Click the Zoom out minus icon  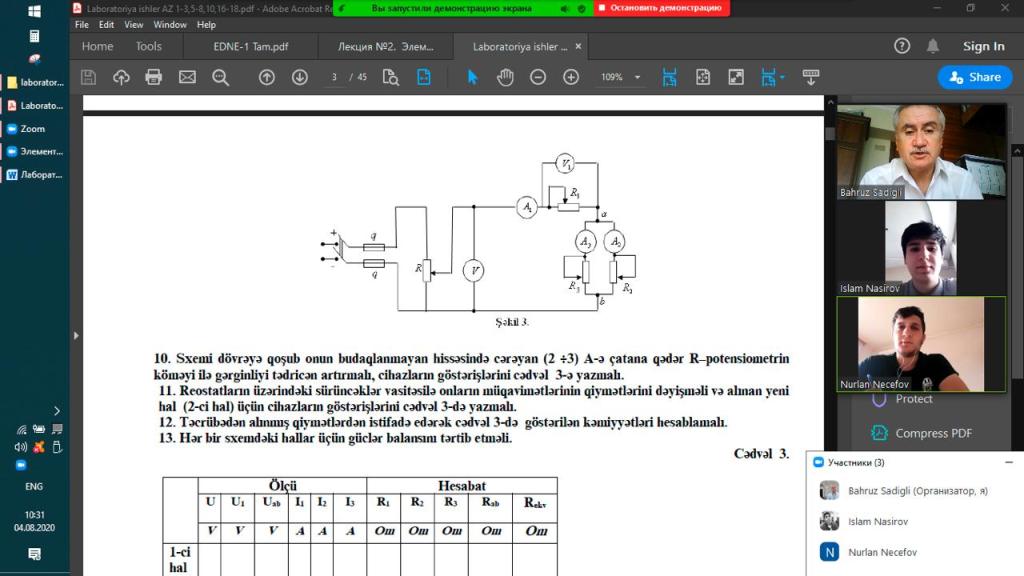(537, 77)
